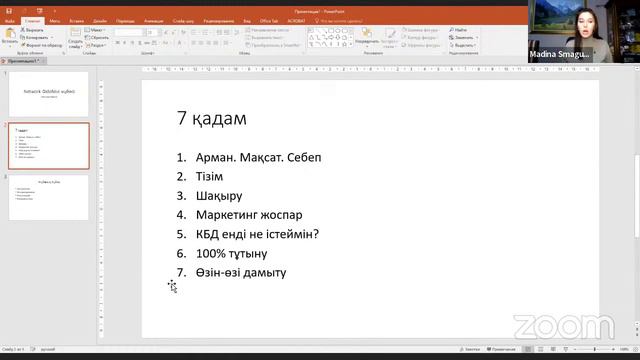Toggle bulleted list in paragraph group
The width and height of the screenshot is (640, 360).
pos(194,33)
